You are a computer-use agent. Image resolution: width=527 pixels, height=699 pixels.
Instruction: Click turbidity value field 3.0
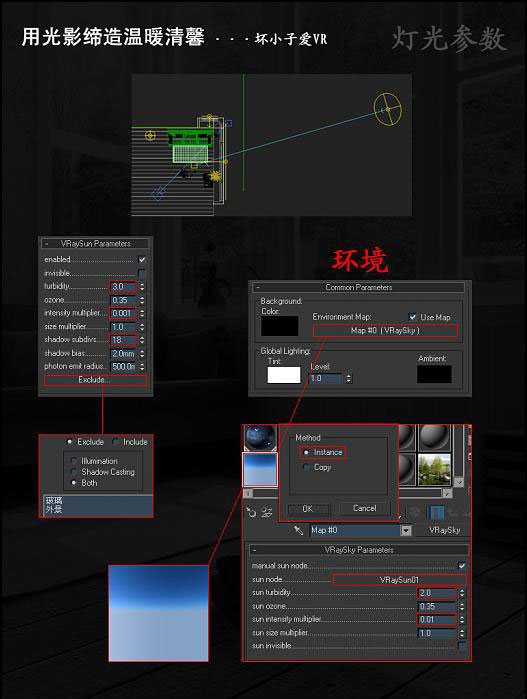(123, 287)
